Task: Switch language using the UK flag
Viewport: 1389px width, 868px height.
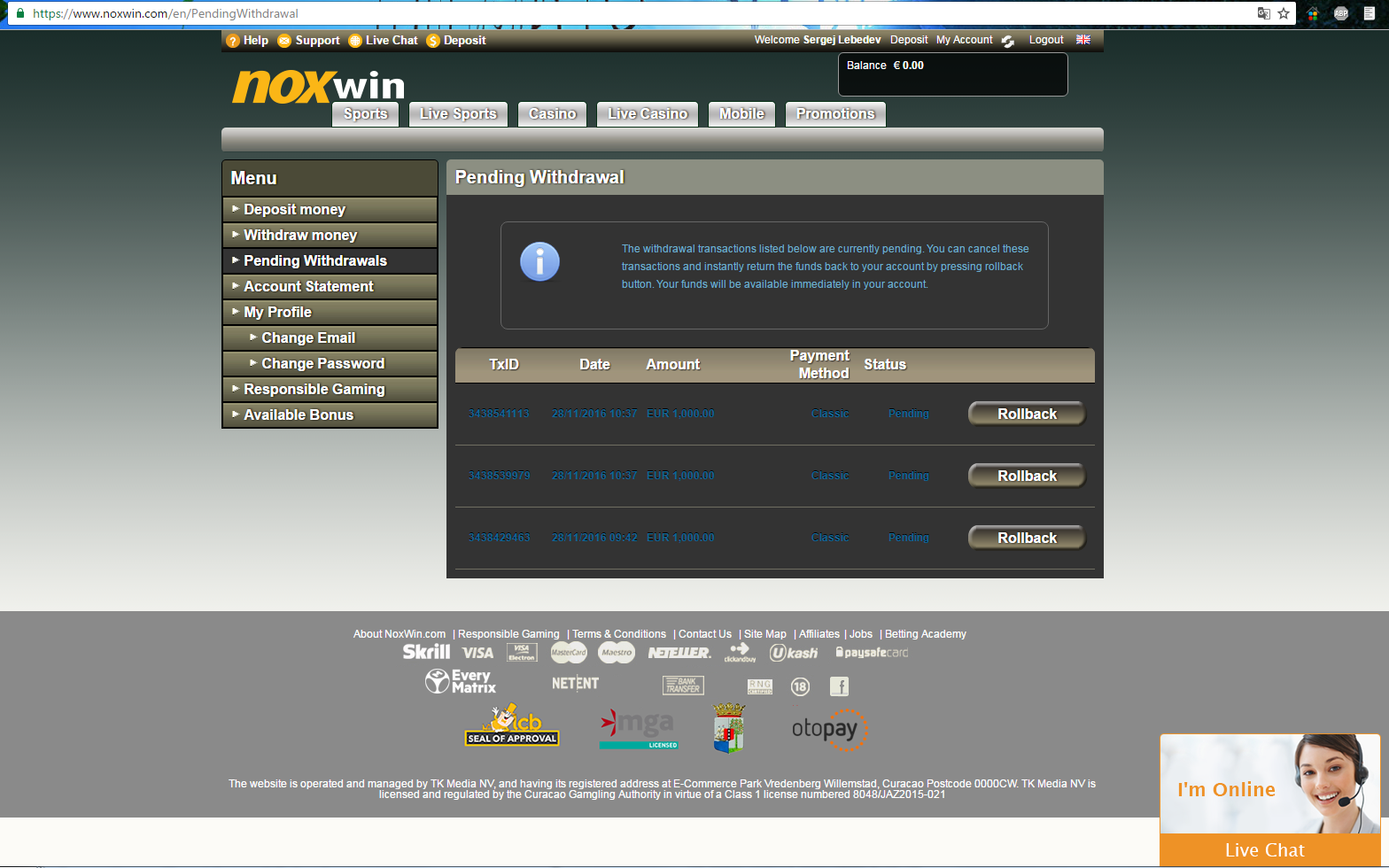Action: coord(1083,40)
